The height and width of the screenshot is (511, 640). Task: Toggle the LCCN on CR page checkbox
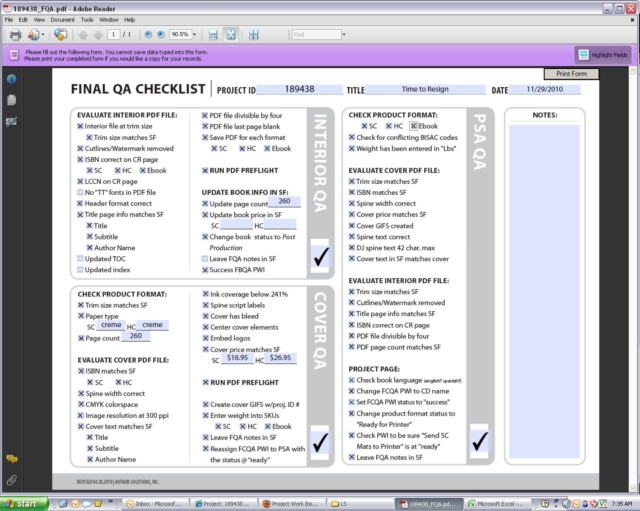[x=80, y=181]
